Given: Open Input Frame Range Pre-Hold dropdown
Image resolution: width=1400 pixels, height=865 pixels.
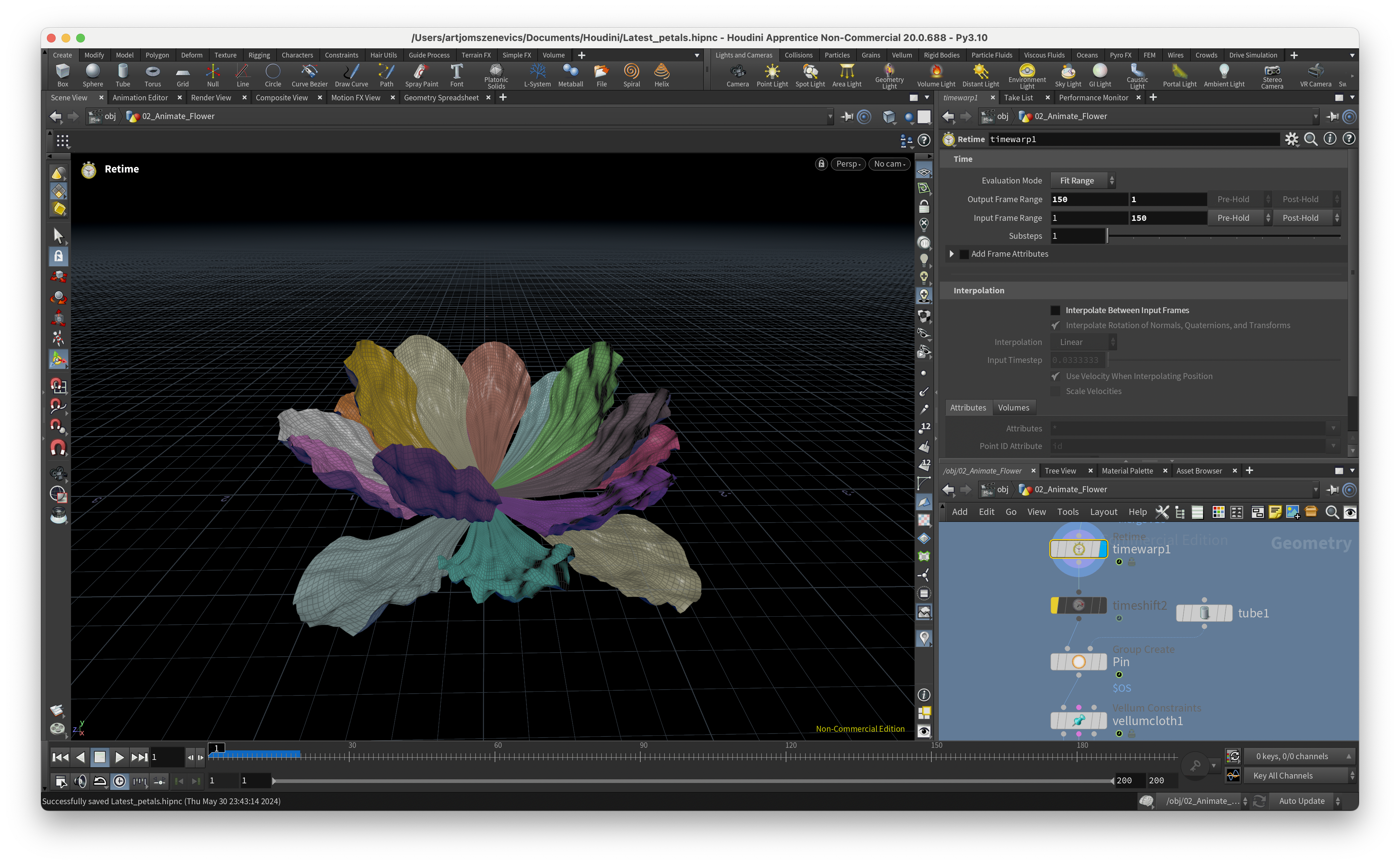Looking at the screenshot, I should 1239,218.
